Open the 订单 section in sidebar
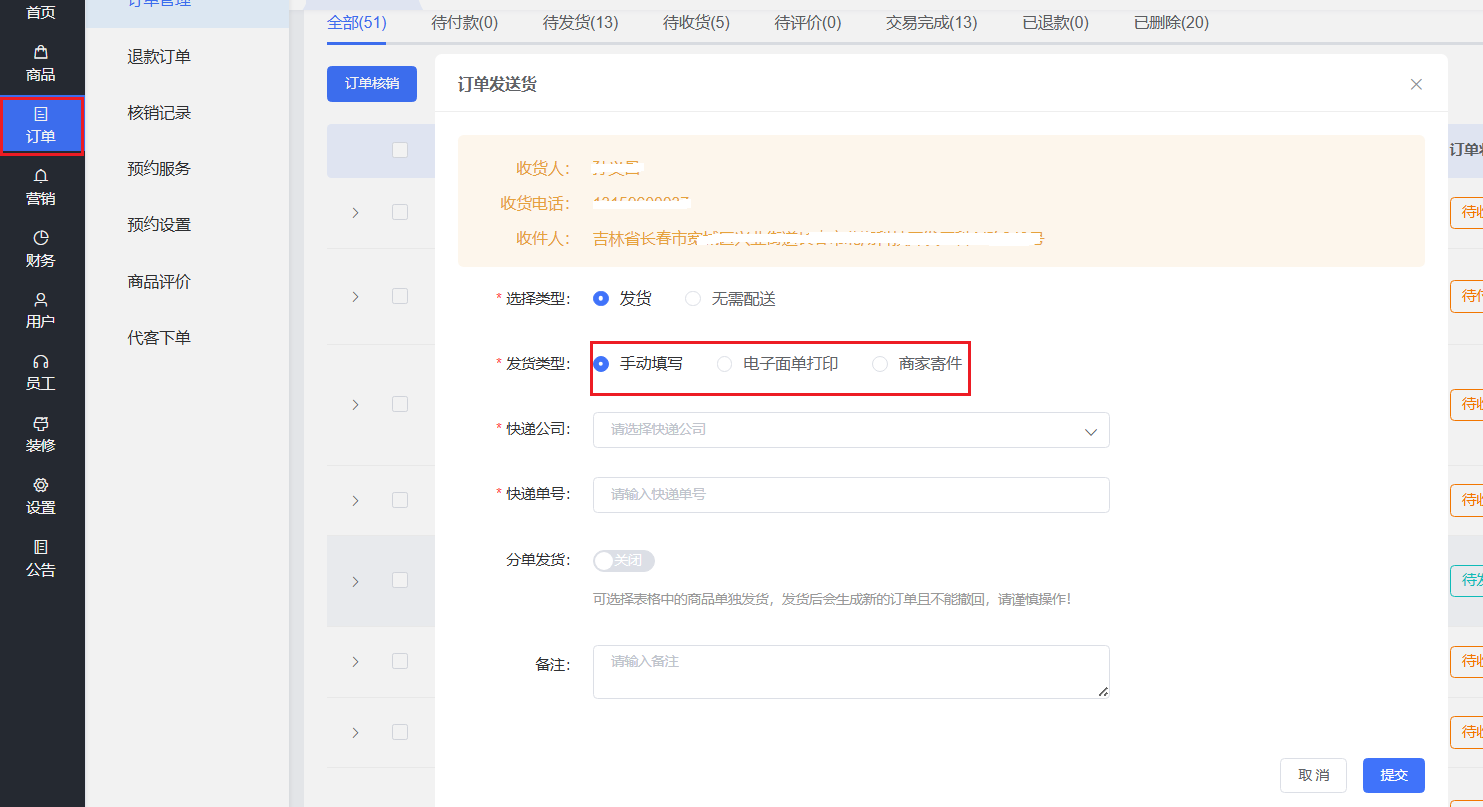The width and height of the screenshot is (1483, 807). (41, 125)
